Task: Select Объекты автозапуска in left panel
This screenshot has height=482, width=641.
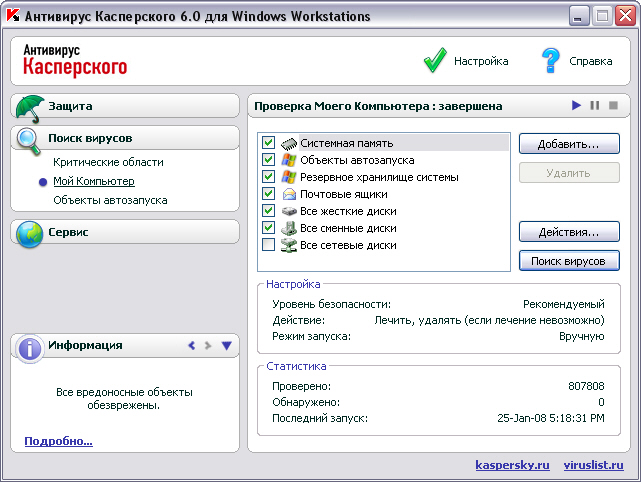Action: pos(110,200)
